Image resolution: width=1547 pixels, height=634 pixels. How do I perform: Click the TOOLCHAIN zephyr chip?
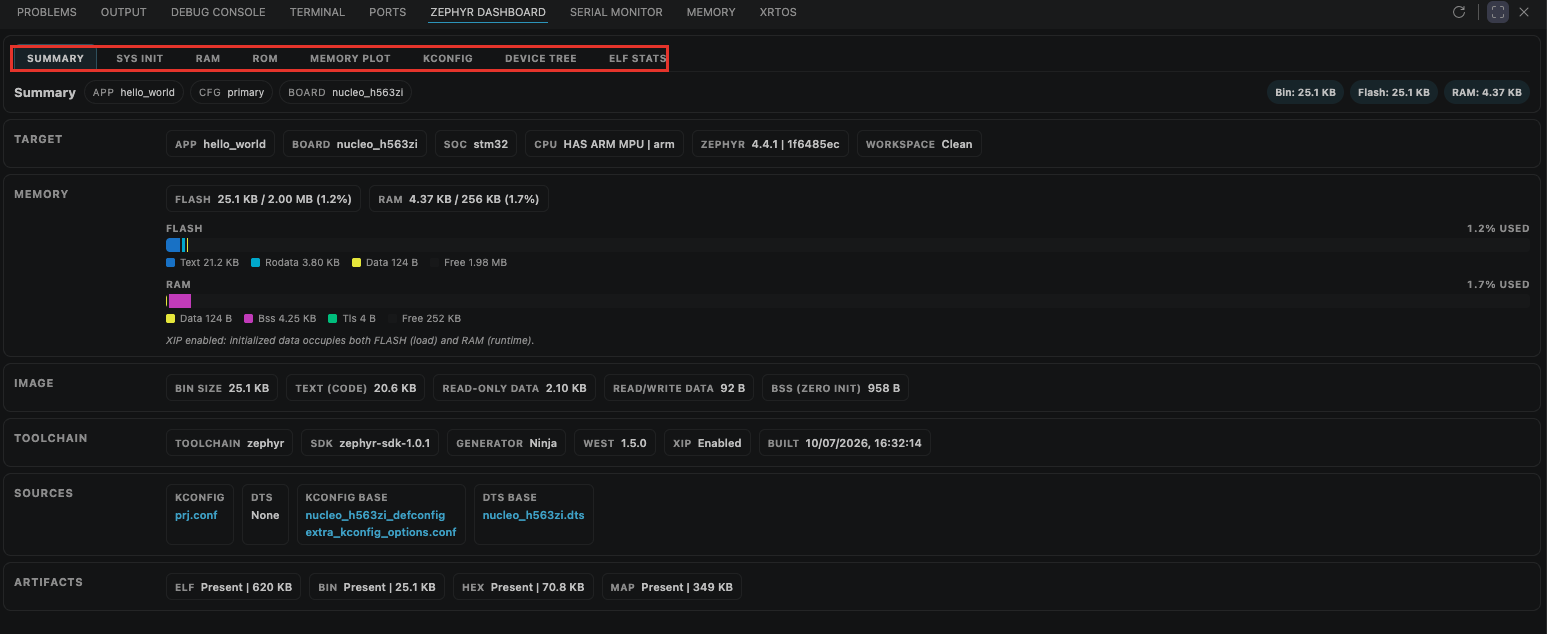tap(229, 443)
